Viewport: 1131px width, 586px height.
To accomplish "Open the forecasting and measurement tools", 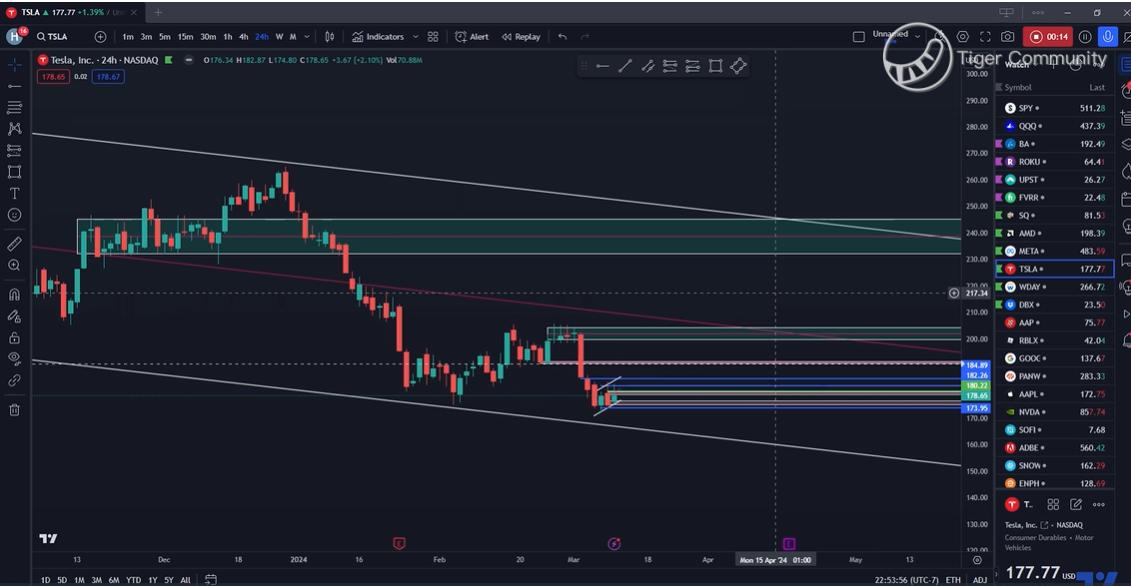I will click(x=14, y=151).
